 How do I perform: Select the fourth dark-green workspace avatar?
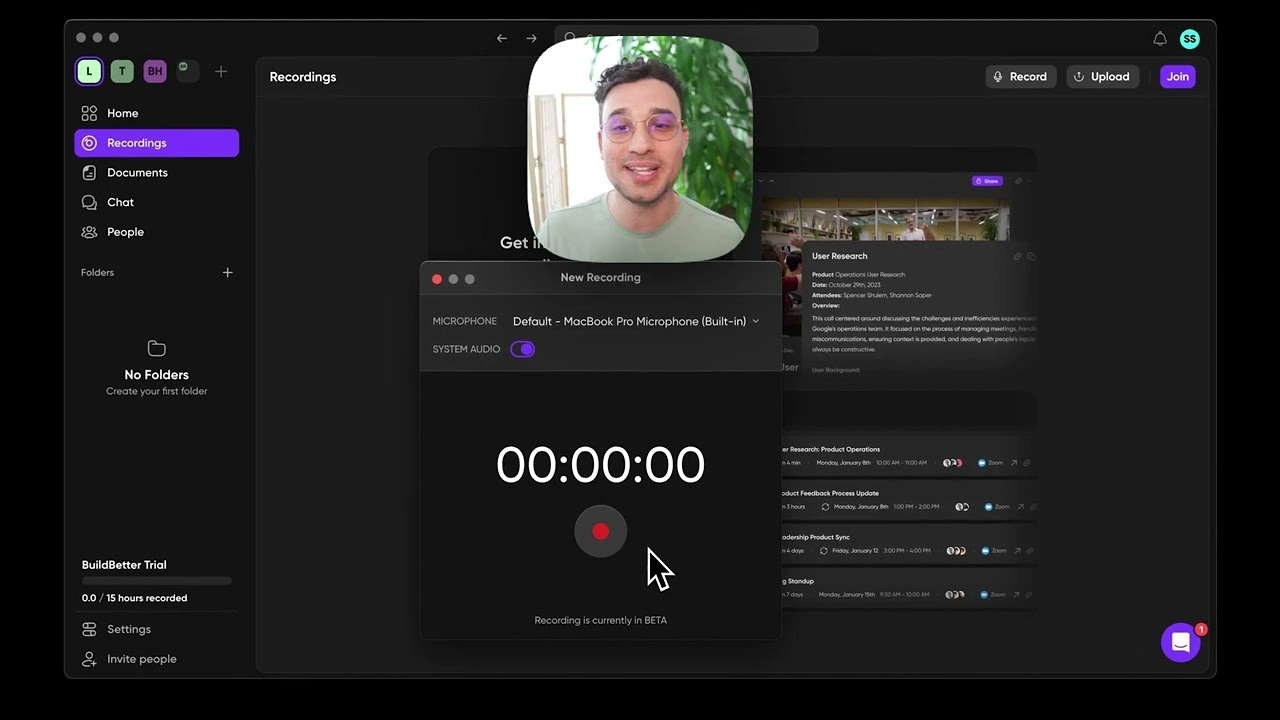186,70
